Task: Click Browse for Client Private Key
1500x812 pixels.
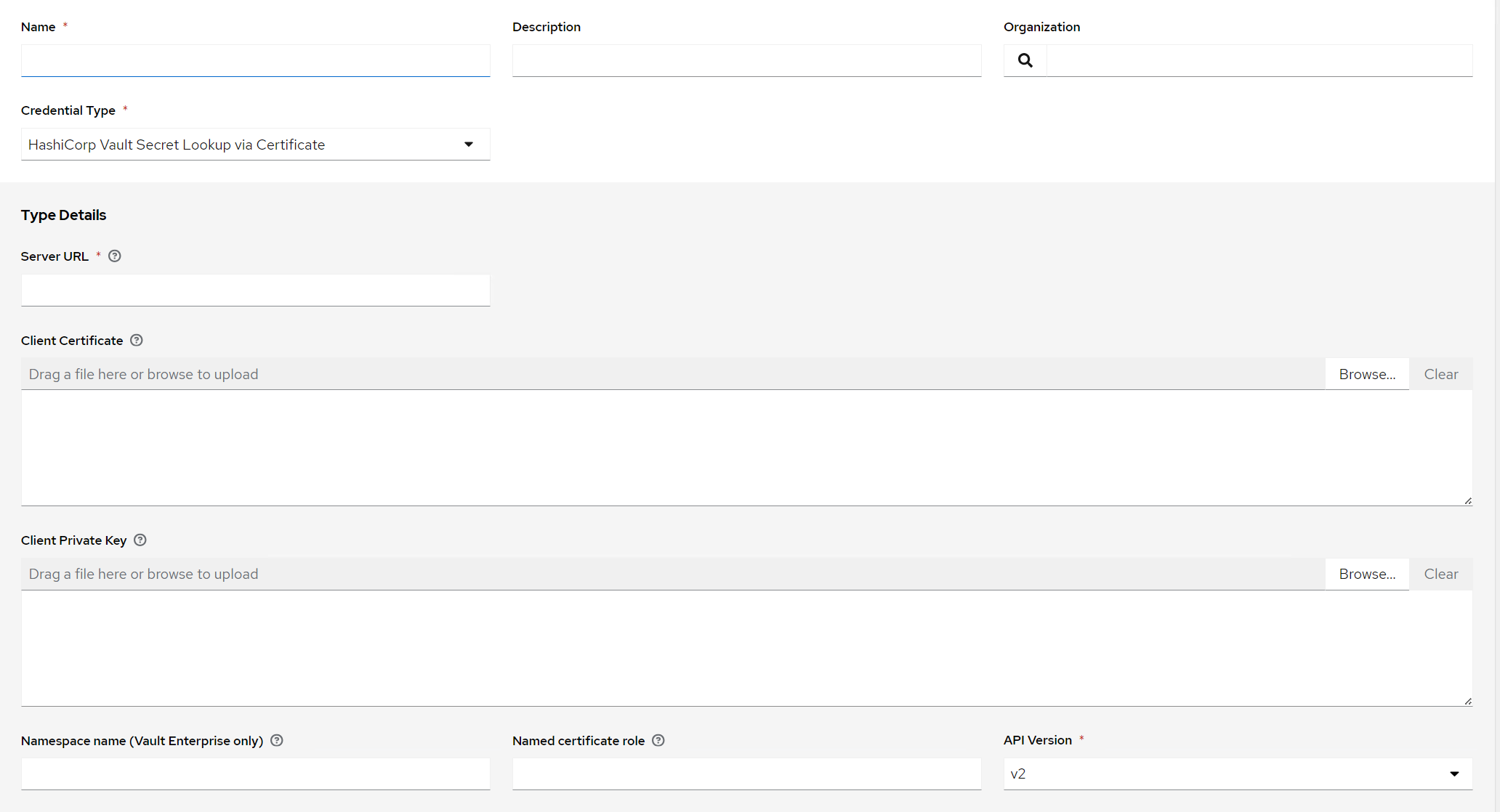Action: pos(1366,574)
